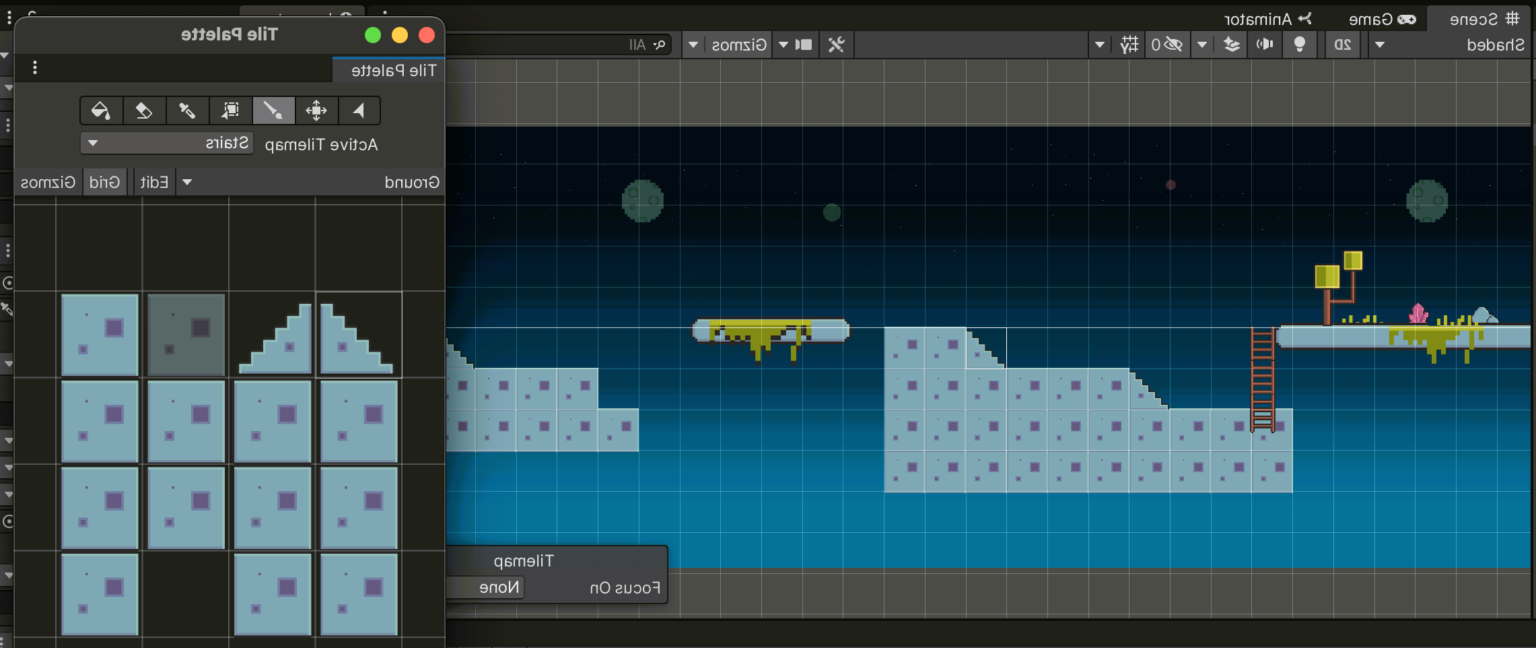Choose the Select arrow tool in Tile Palette

[x=359, y=110]
